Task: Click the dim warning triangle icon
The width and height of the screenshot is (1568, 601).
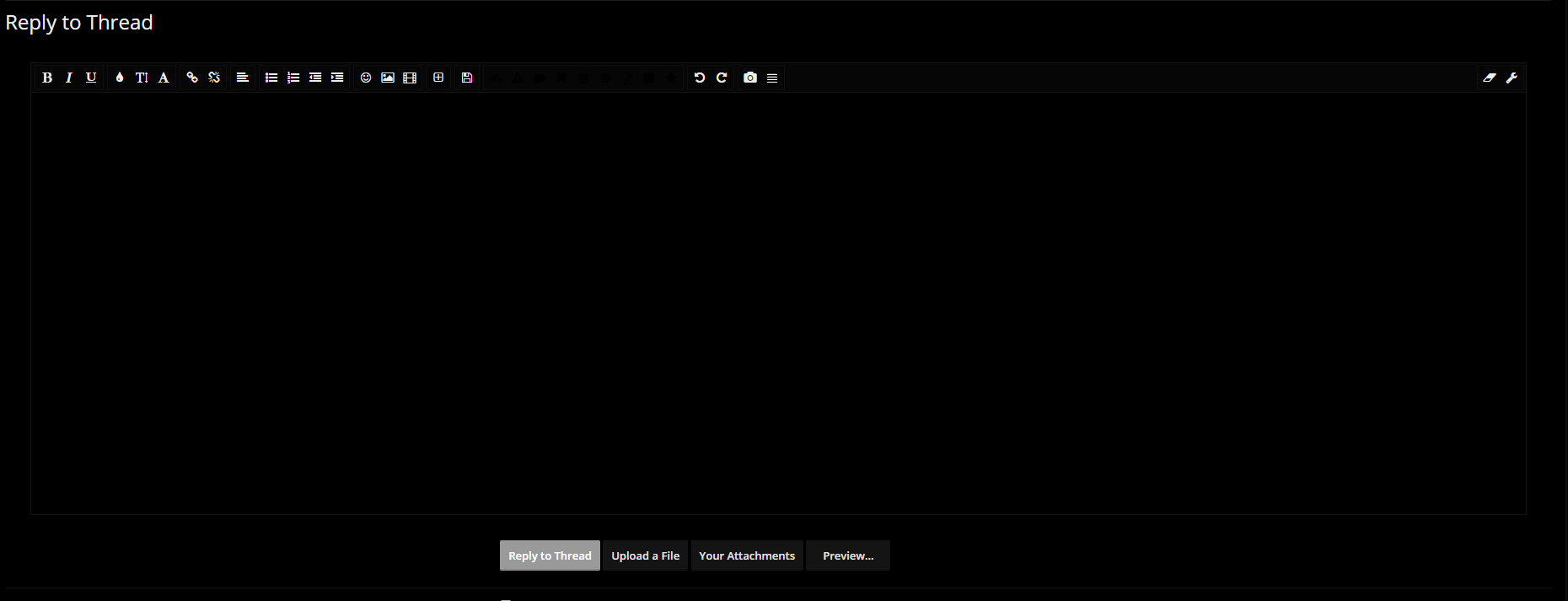Action: 518,78
